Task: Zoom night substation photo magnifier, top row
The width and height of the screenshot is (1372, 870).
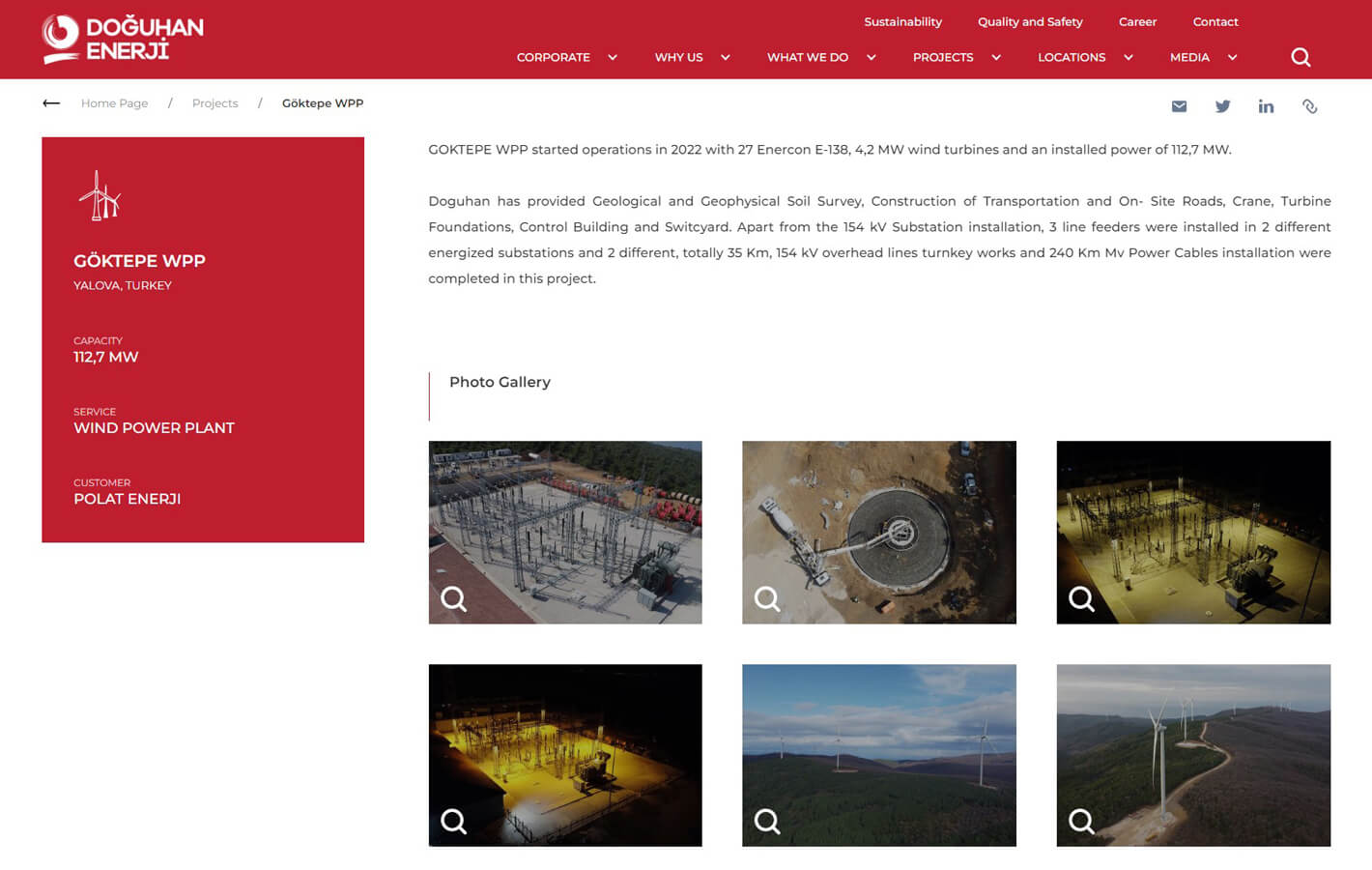Action: click(1081, 599)
